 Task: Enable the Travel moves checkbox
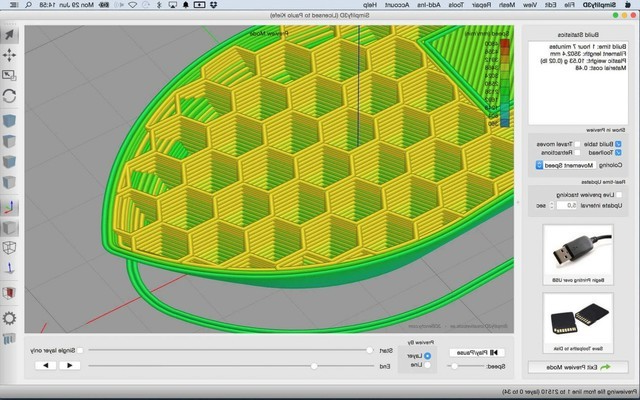(577, 144)
